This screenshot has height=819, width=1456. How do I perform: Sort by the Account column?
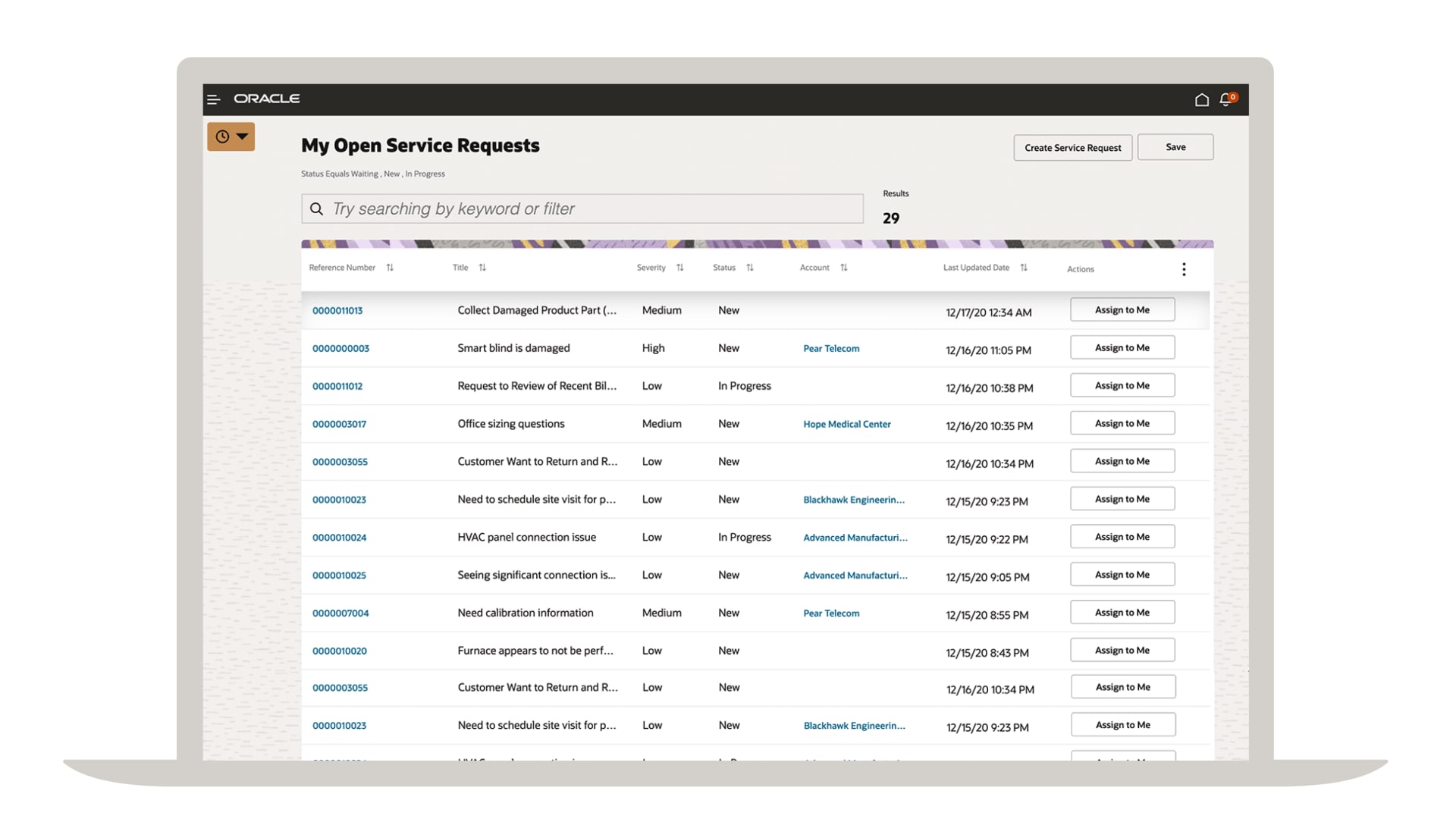pos(843,268)
